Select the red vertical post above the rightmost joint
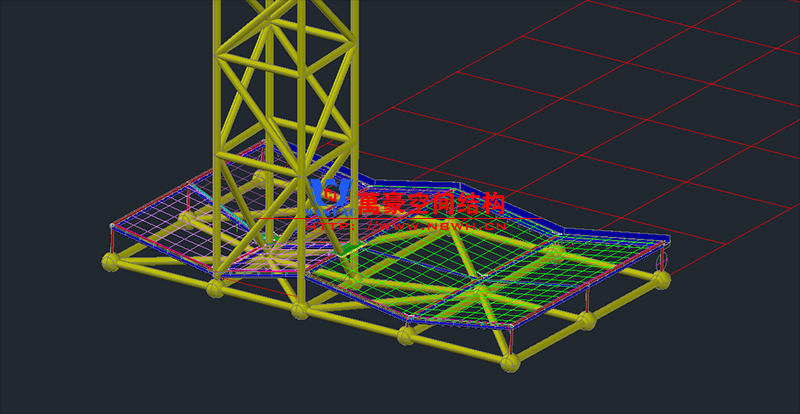The height and width of the screenshot is (414, 800). pos(660,260)
